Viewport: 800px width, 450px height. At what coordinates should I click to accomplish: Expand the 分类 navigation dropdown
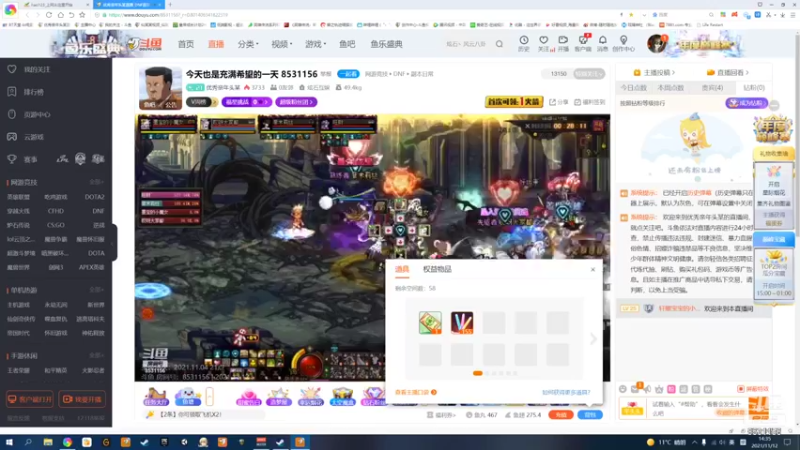tap(248, 44)
